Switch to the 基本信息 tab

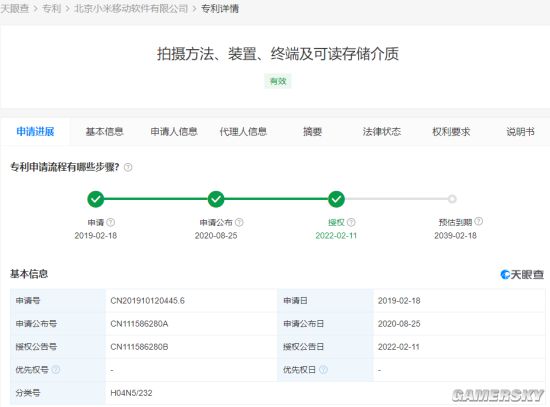coord(105,132)
